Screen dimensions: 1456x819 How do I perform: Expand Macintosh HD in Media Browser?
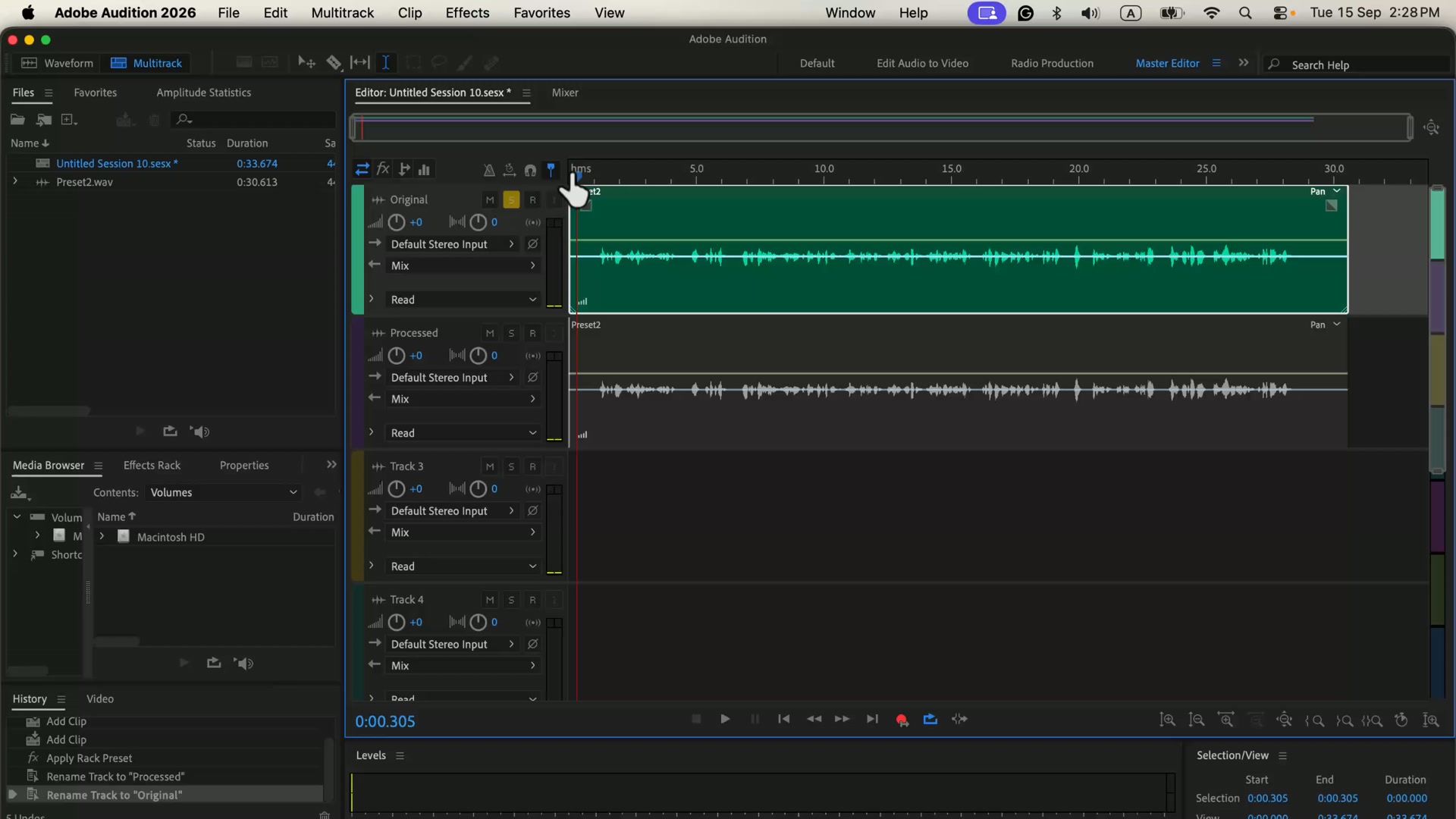click(102, 537)
